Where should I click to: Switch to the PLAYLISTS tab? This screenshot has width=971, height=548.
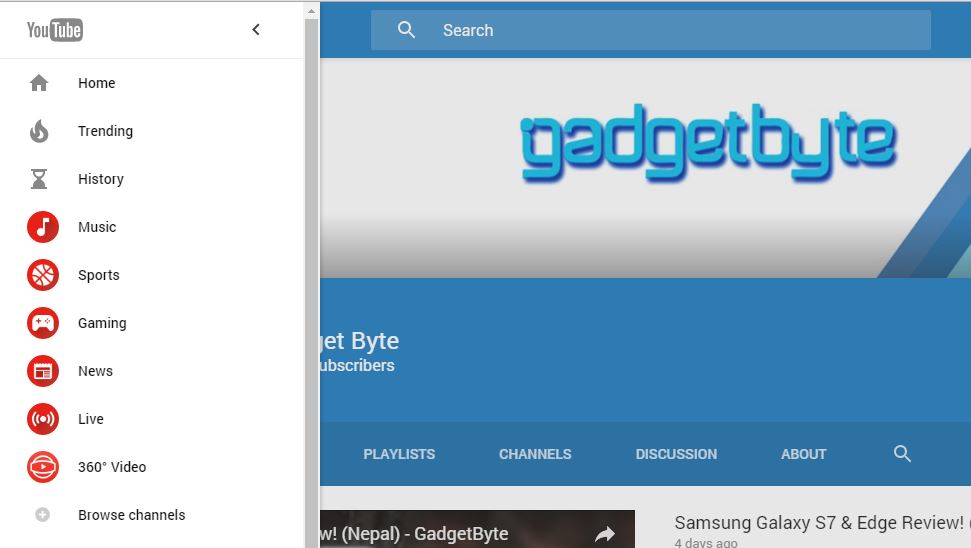pos(399,454)
